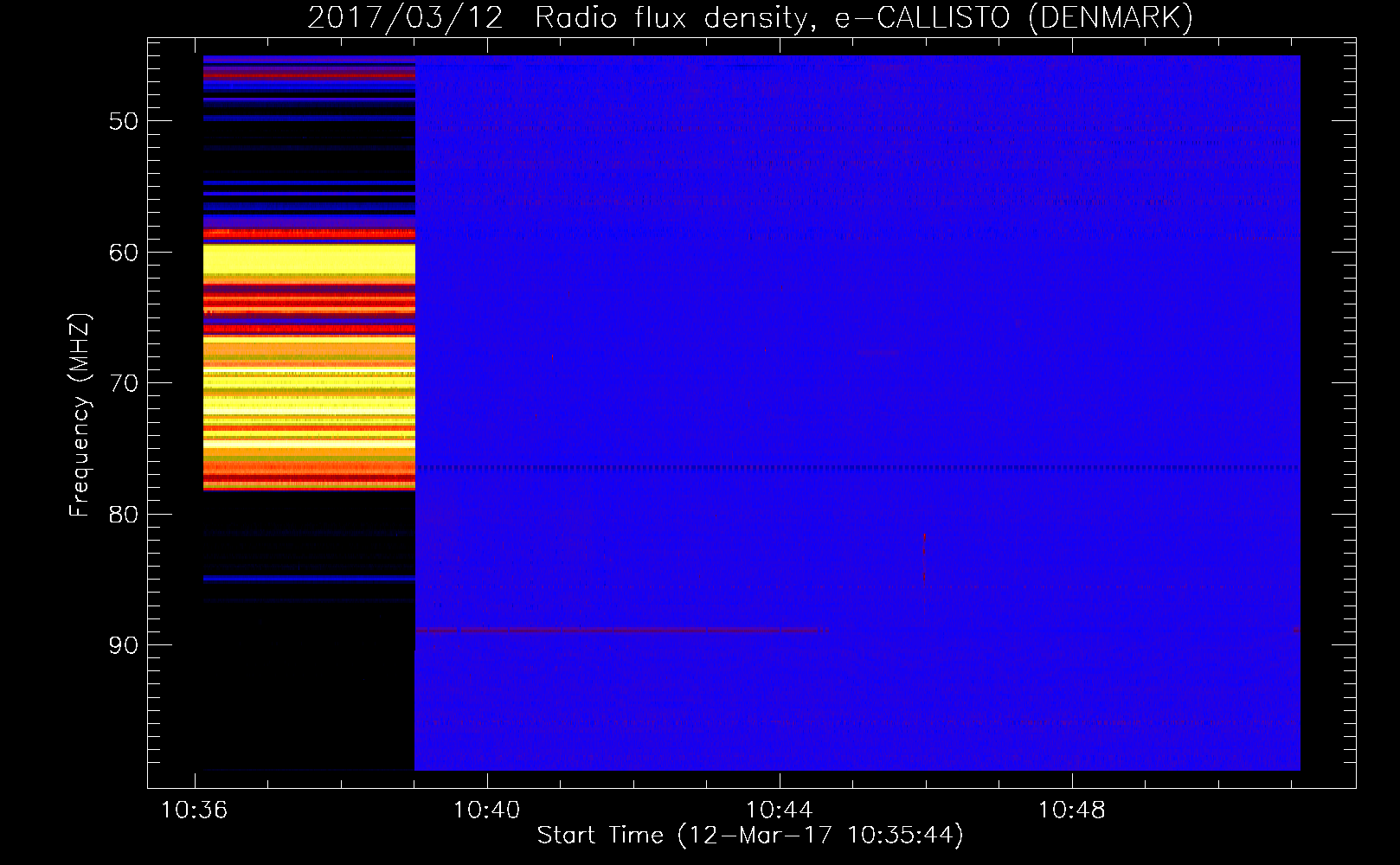This screenshot has height=865, width=1400.
Task: Click the bright yellow band near 60 MHz
Action: [x=309, y=259]
